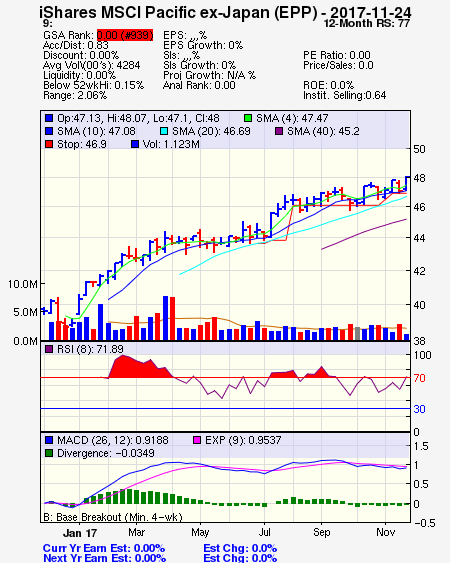Click the green Divergence legend swatch

pyautogui.click(x=49, y=453)
